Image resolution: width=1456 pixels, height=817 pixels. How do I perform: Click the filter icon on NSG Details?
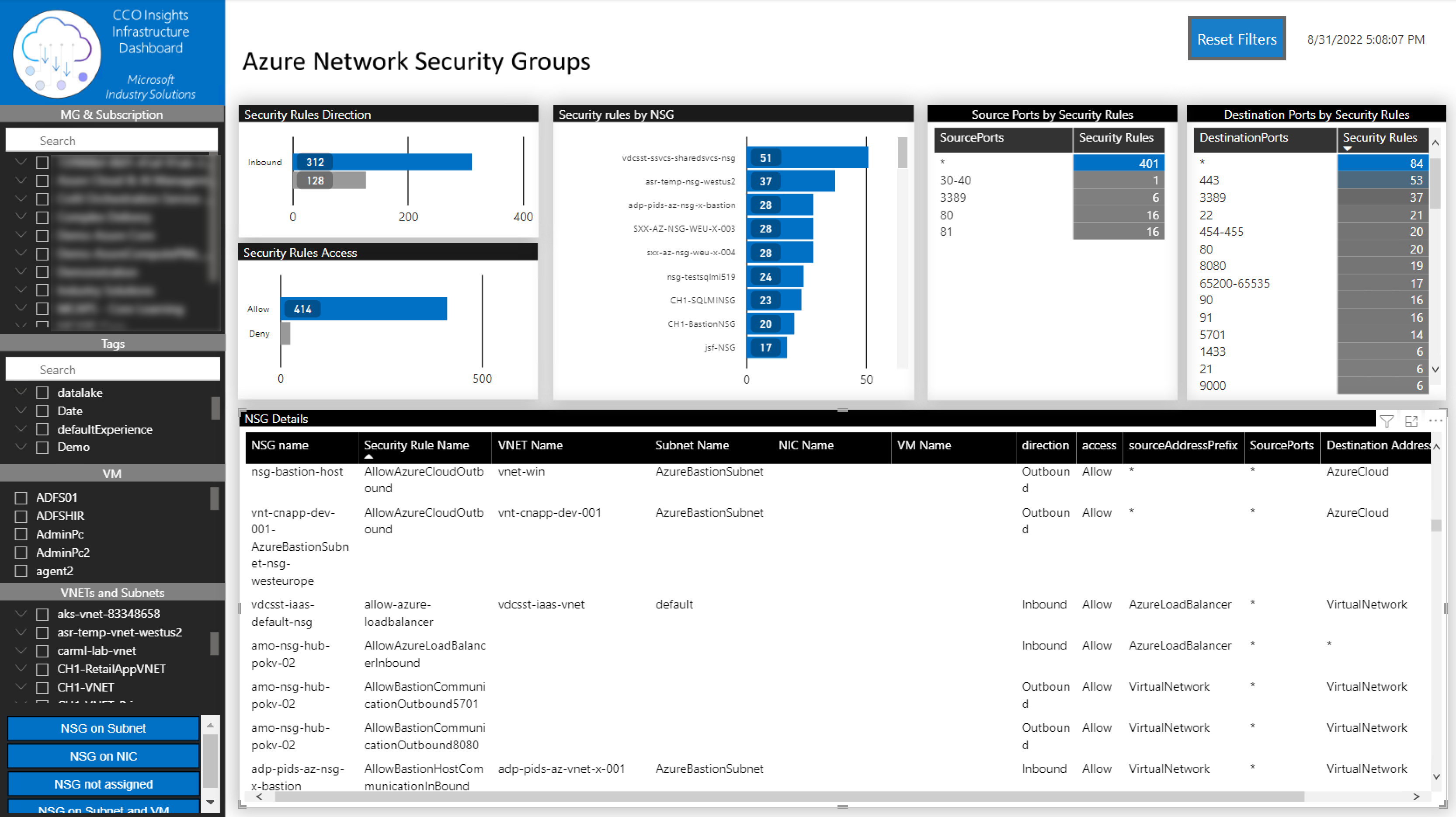[1387, 421]
